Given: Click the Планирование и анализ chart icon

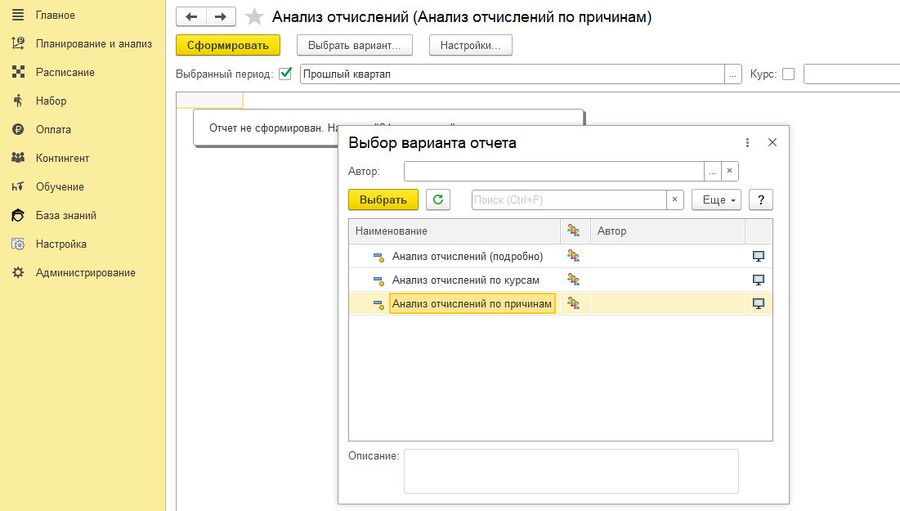Looking at the screenshot, I should click(18, 43).
